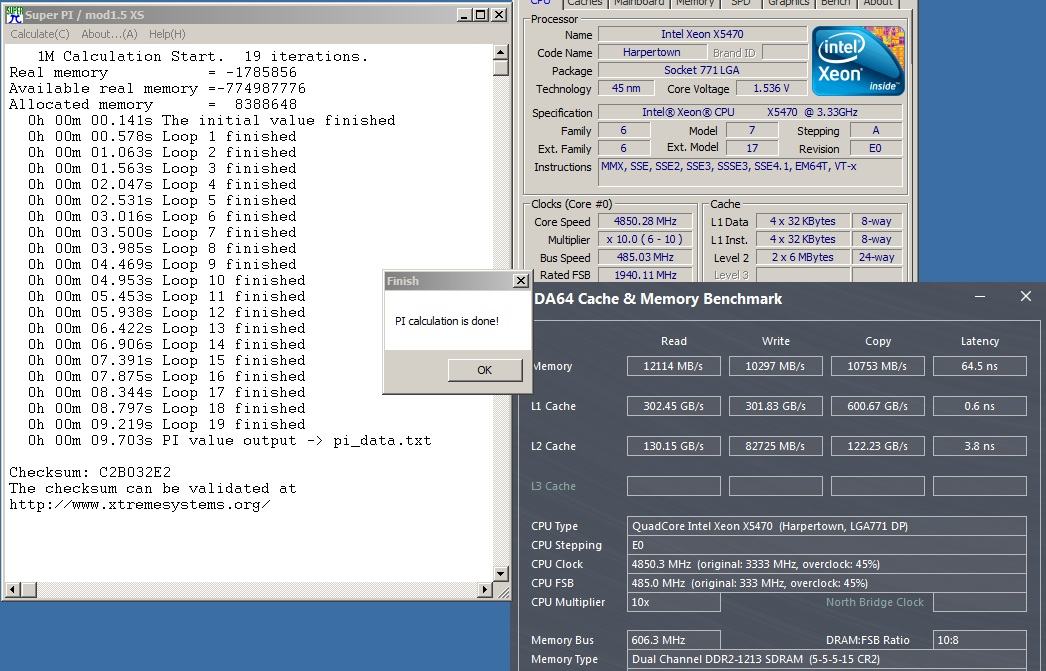Click the Super PI scroll up arrow
Image resolution: width=1046 pixels, height=671 pixels.
tap(501, 52)
